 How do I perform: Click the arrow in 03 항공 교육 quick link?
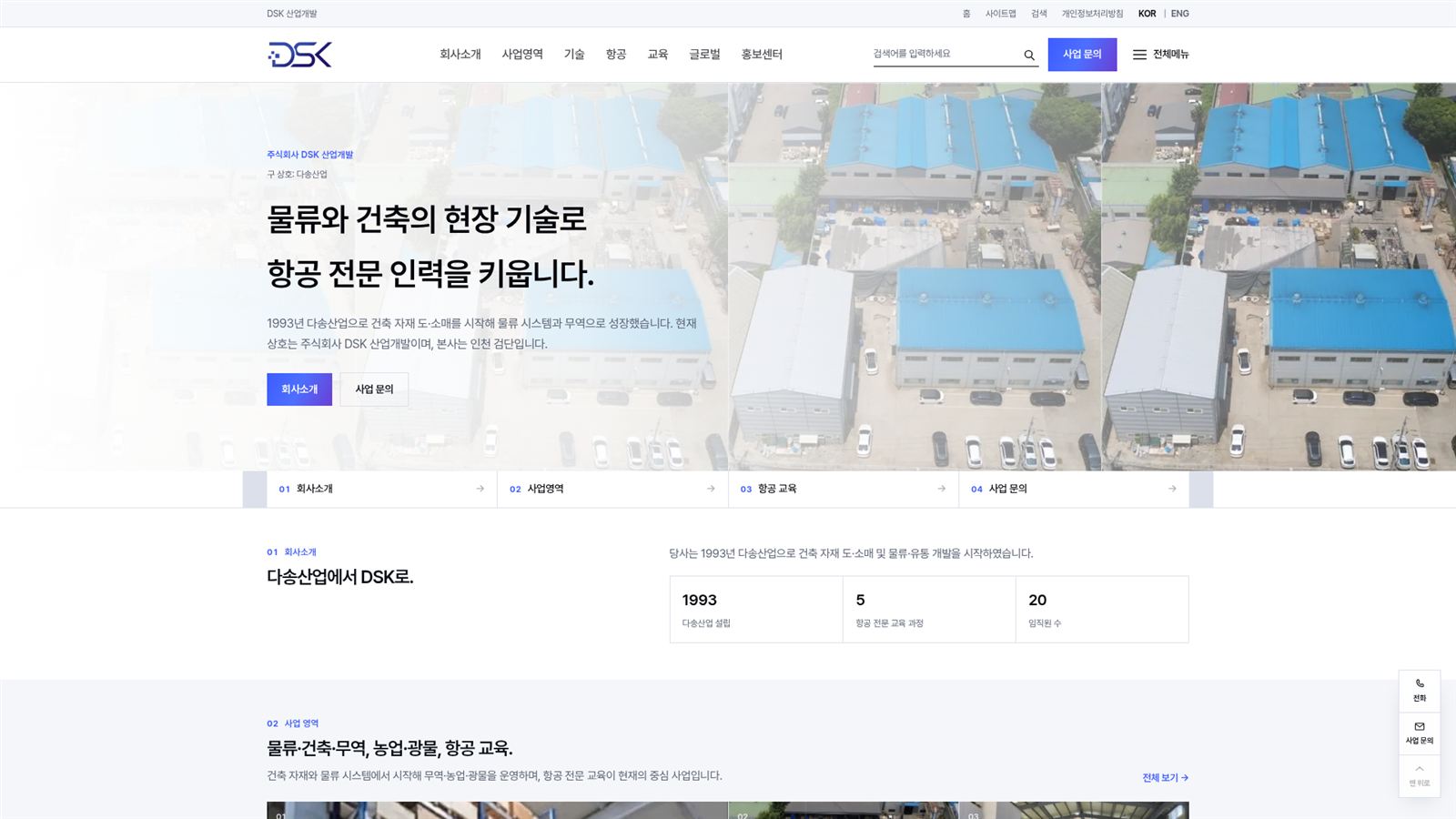(x=941, y=489)
